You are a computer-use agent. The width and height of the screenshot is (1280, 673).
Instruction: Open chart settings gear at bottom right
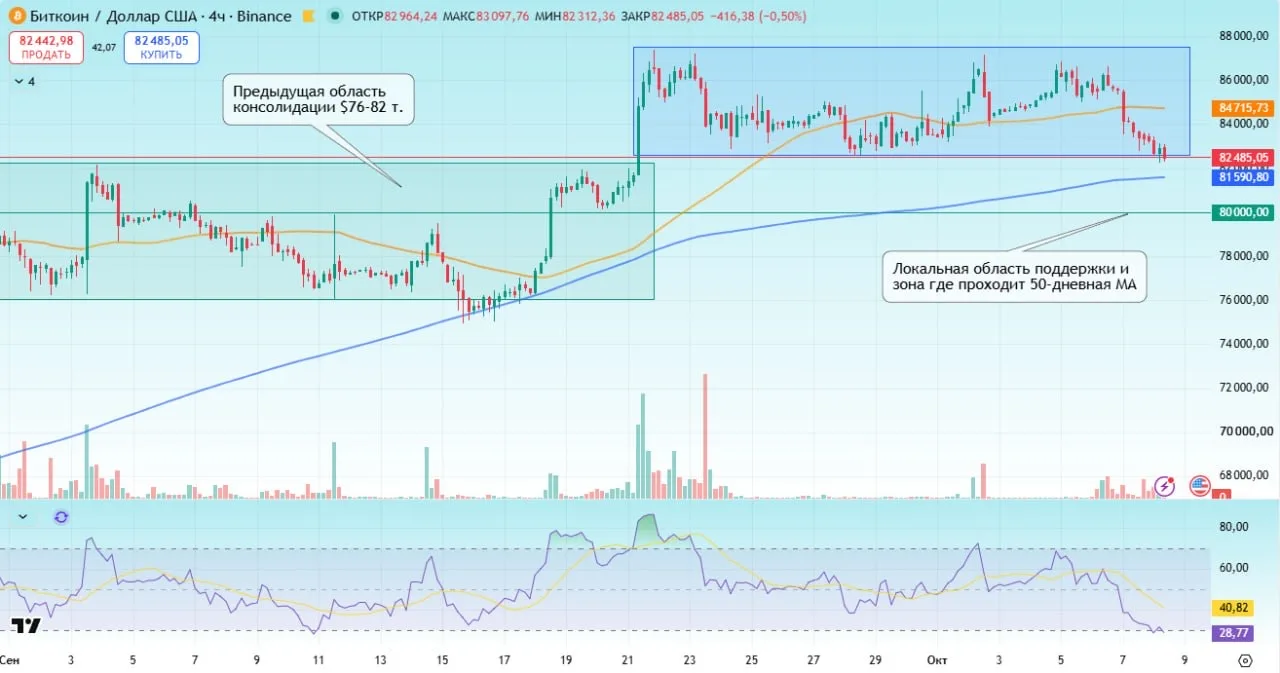[1245, 660]
